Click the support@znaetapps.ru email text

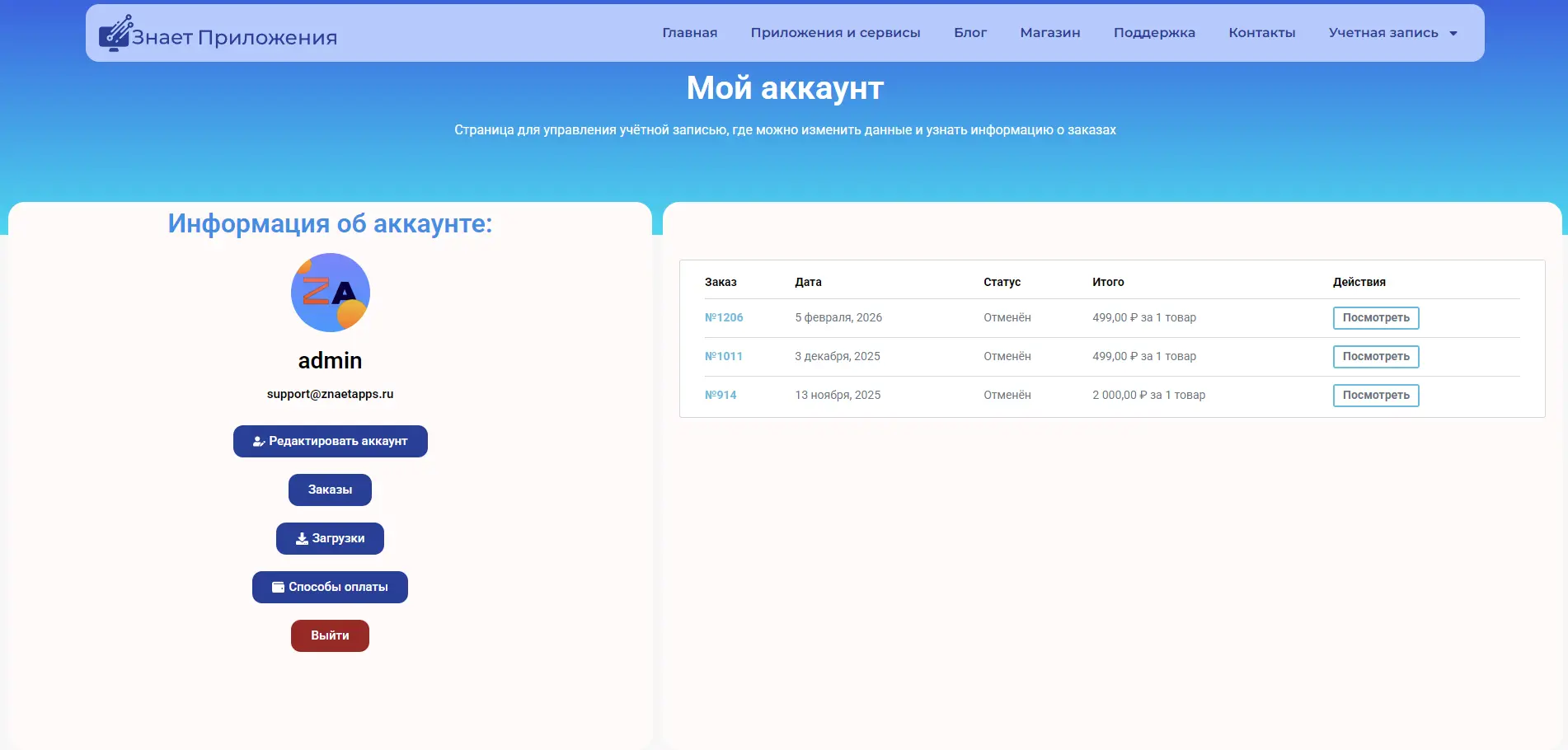(x=330, y=394)
